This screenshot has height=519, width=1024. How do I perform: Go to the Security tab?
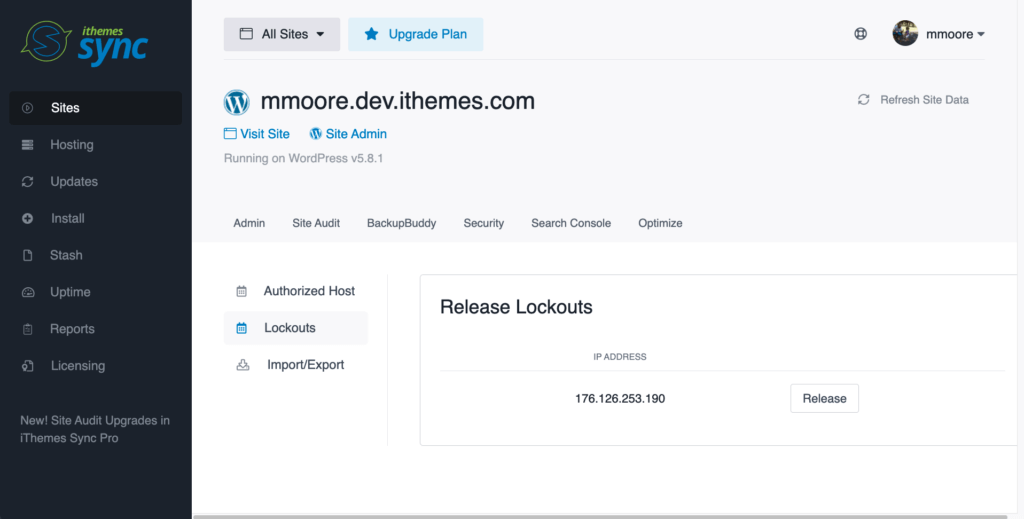tap(484, 223)
